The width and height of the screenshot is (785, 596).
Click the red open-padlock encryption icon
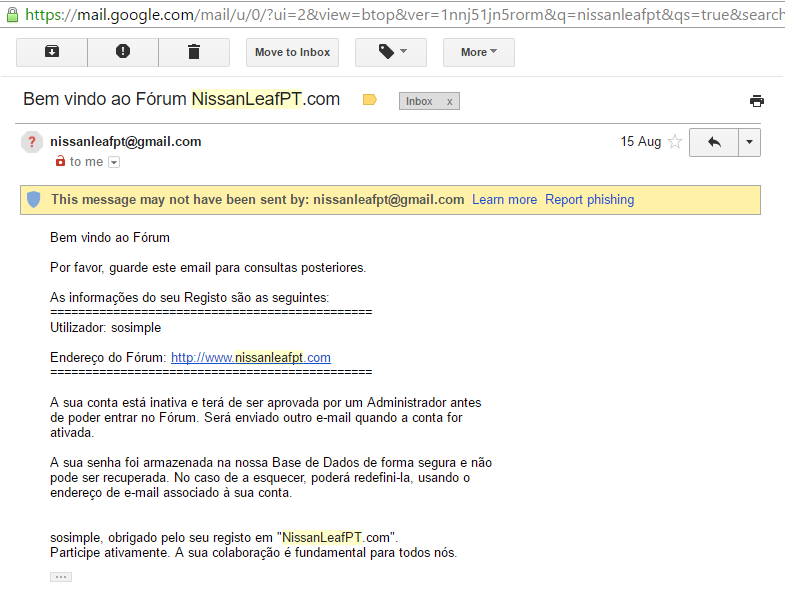[x=60, y=161]
